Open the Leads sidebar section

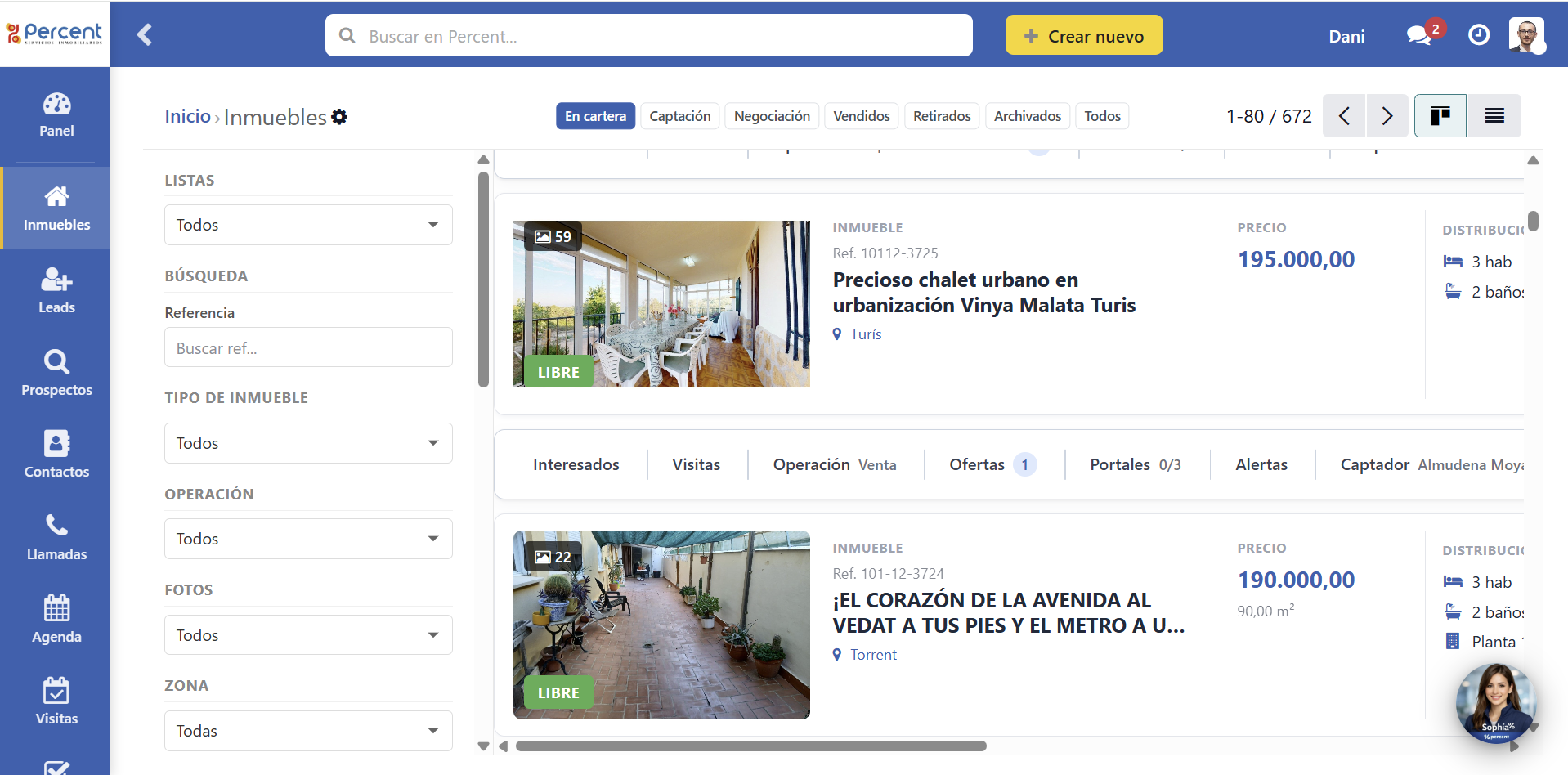pos(56,290)
